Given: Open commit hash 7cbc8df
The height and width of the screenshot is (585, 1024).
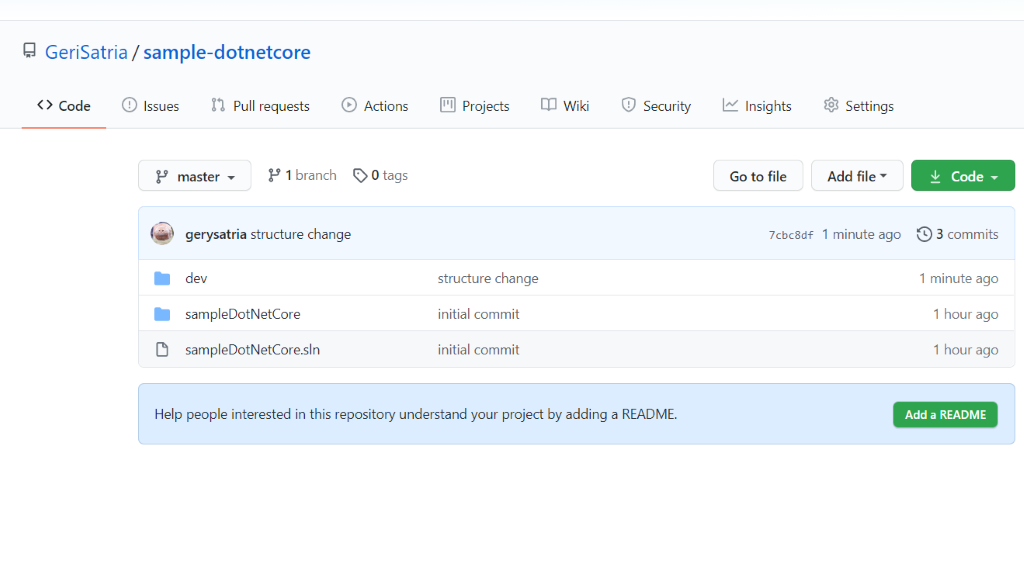Looking at the screenshot, I should (x=790, y=235).
